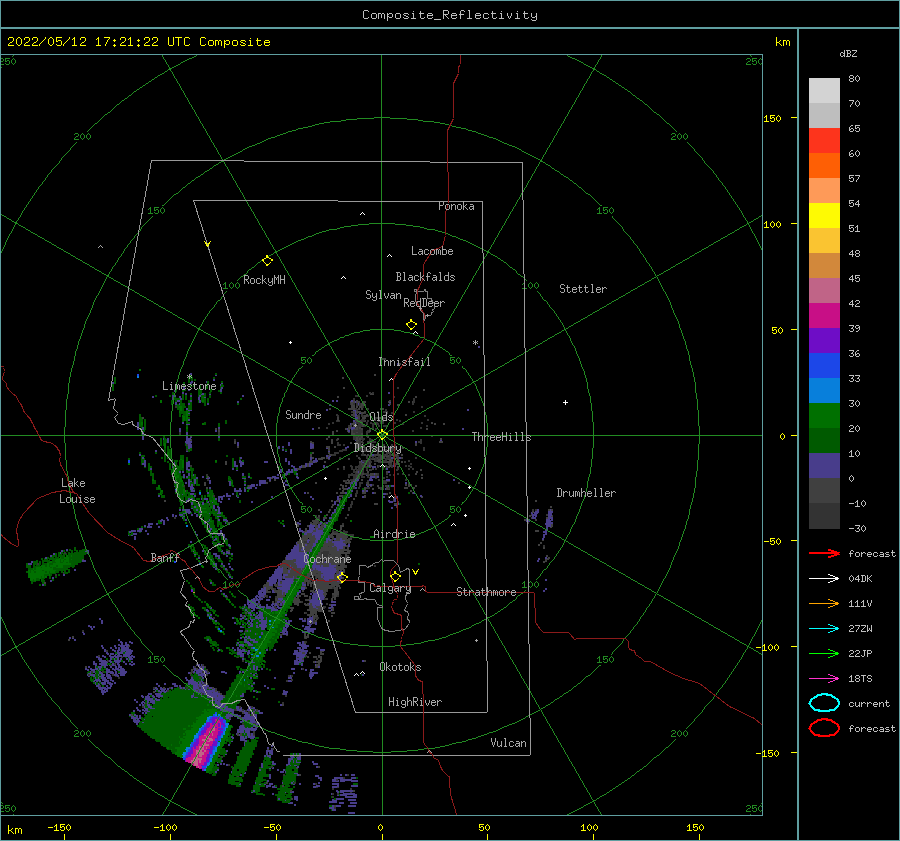Viewport: 900px width, 841px height.
Task: Click the Lake Louise label
Action: tap(78, 491)
